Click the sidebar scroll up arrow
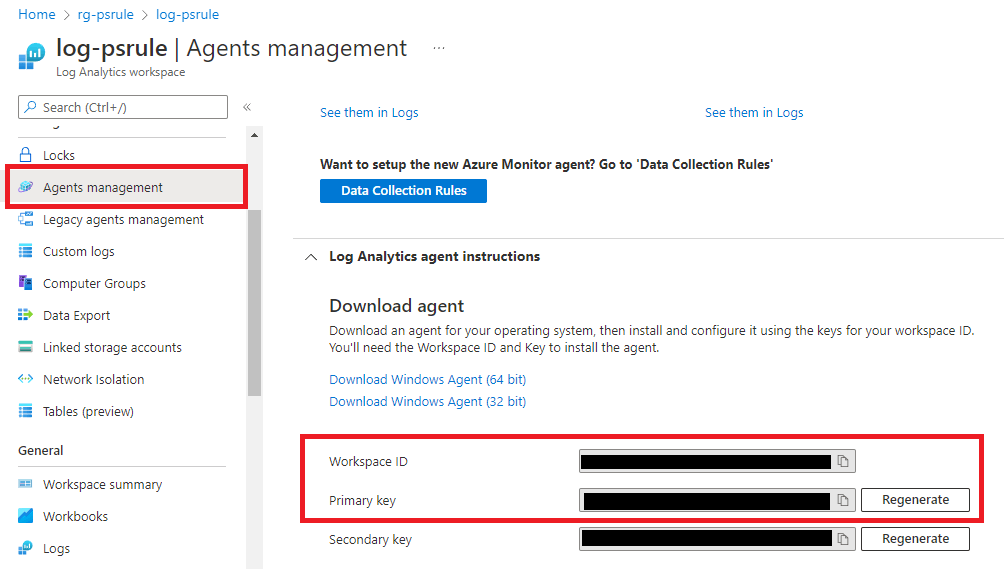The width and height of the screenshot is (1004, 569). pyautogui.click(x=254, y=135)
